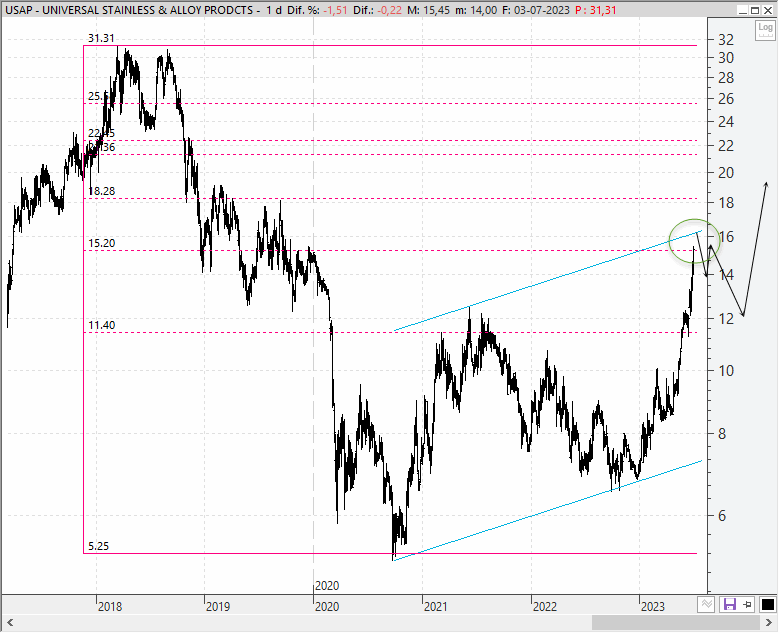Click the 10 price axis label

pyautogui.click(x=726, y=371)
